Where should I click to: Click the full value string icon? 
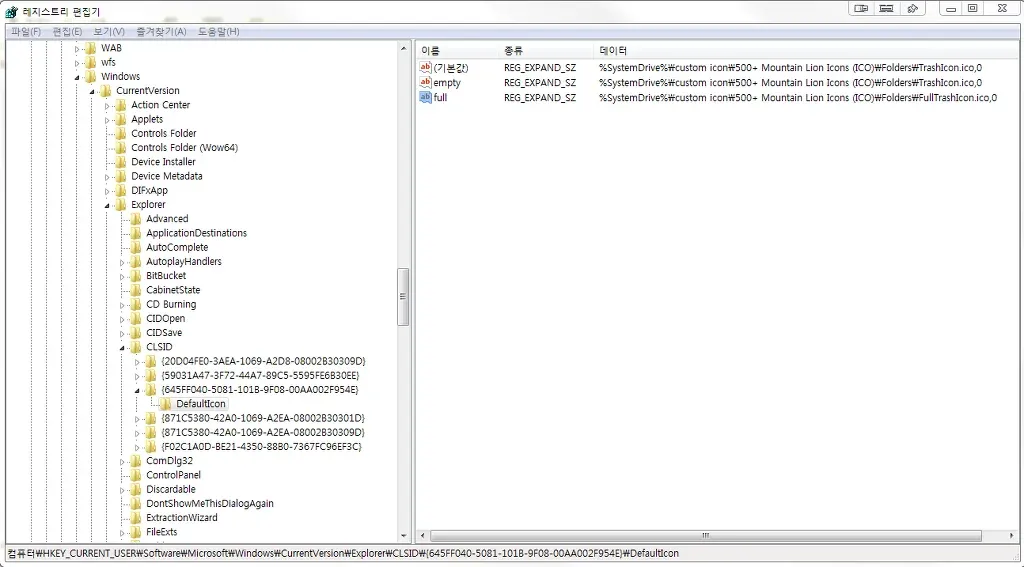pos(425,97)
